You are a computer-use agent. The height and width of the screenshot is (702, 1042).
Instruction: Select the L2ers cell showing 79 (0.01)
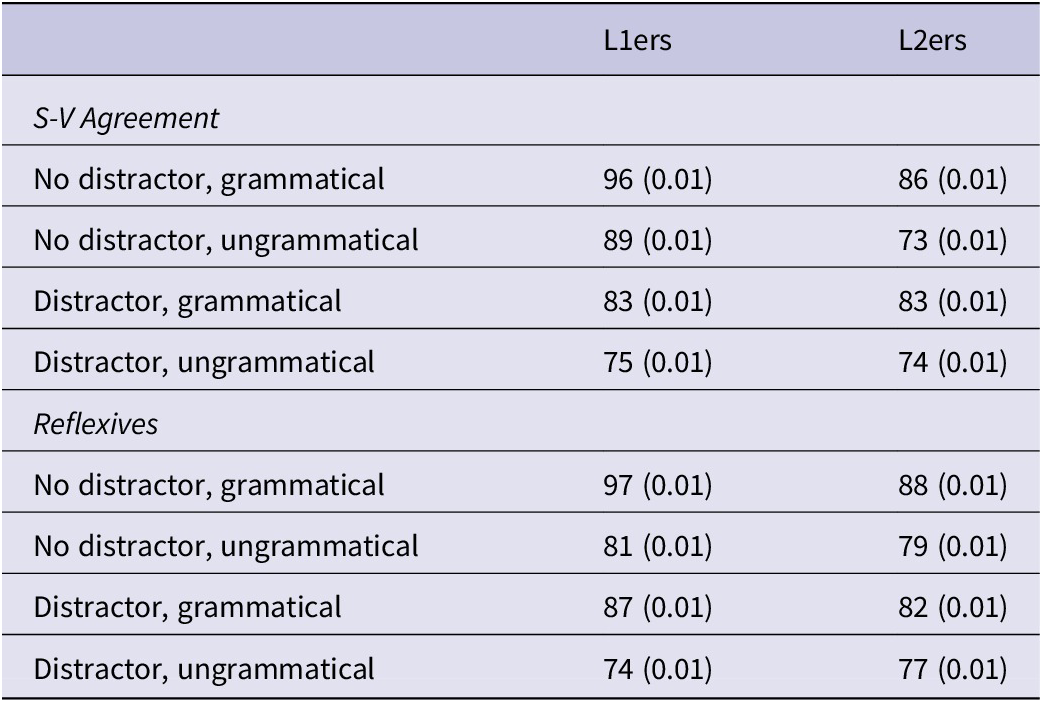click(x=953, y=546)
